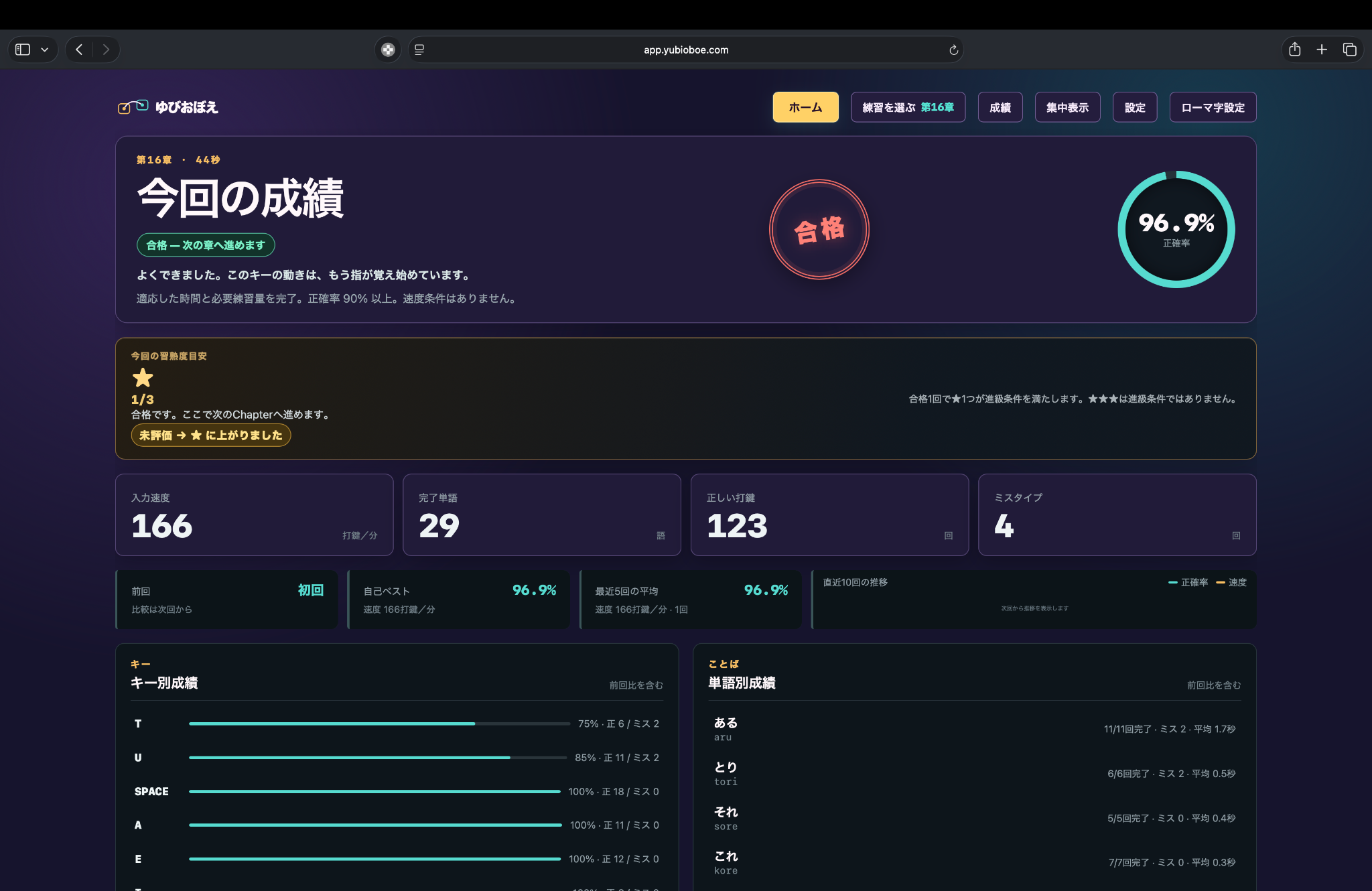Click the 前回 初回 comparison card
1372x891 pixels.
coord(227,600)
